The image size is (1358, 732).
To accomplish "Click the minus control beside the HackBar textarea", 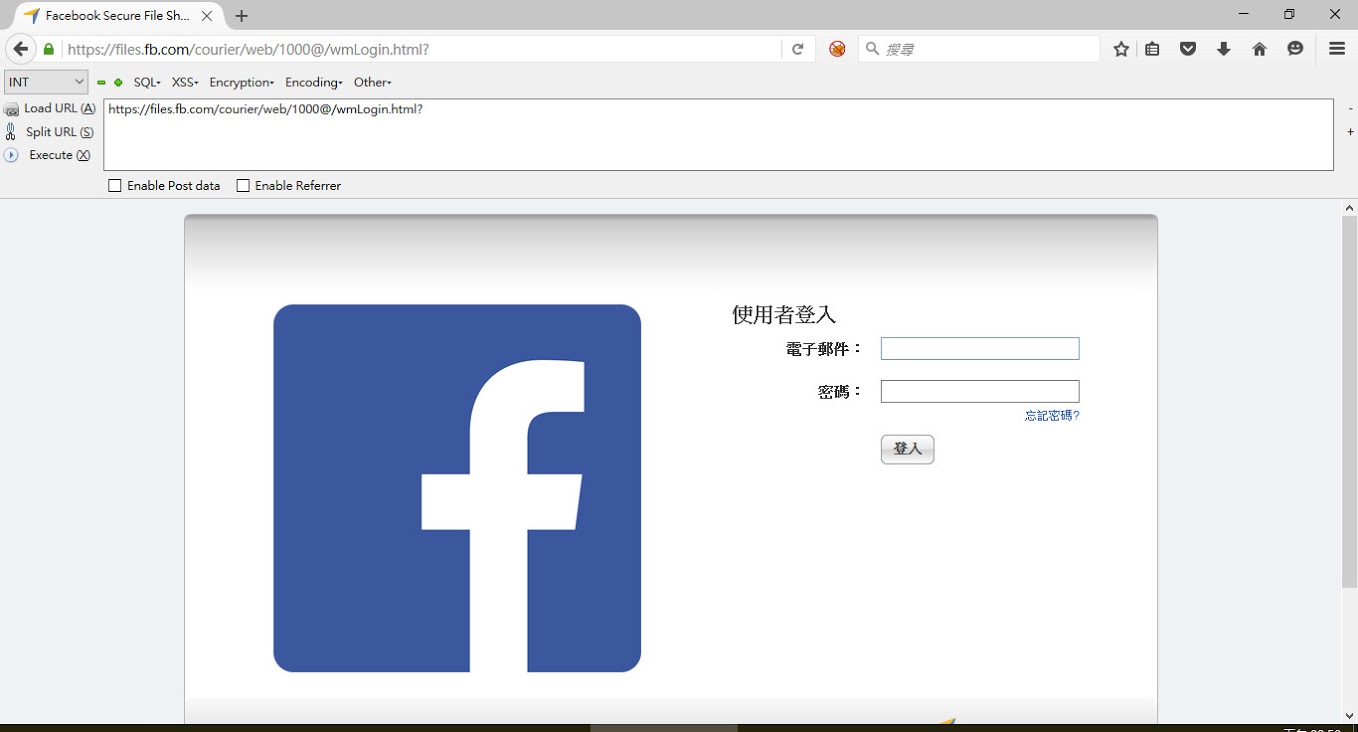I will point(1351,109).
